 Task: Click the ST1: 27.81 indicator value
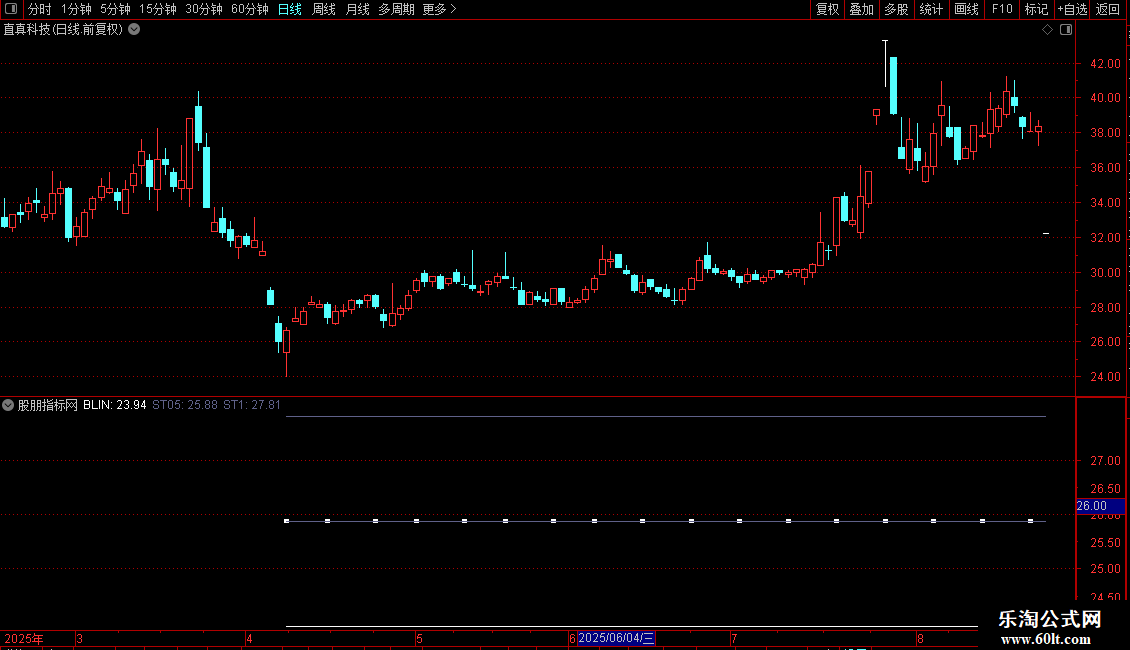click(252, 405)
